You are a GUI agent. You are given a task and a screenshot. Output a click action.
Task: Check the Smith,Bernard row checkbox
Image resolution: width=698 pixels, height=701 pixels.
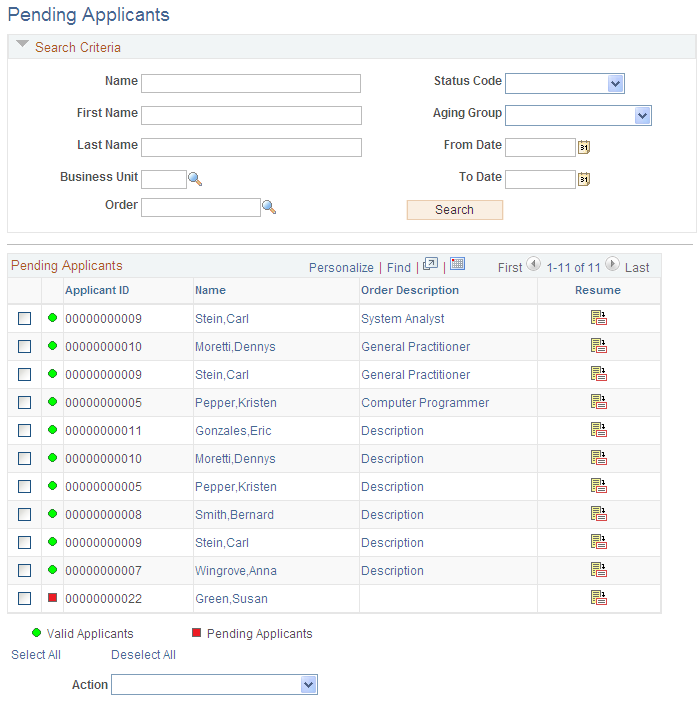(x=24, y=515)
